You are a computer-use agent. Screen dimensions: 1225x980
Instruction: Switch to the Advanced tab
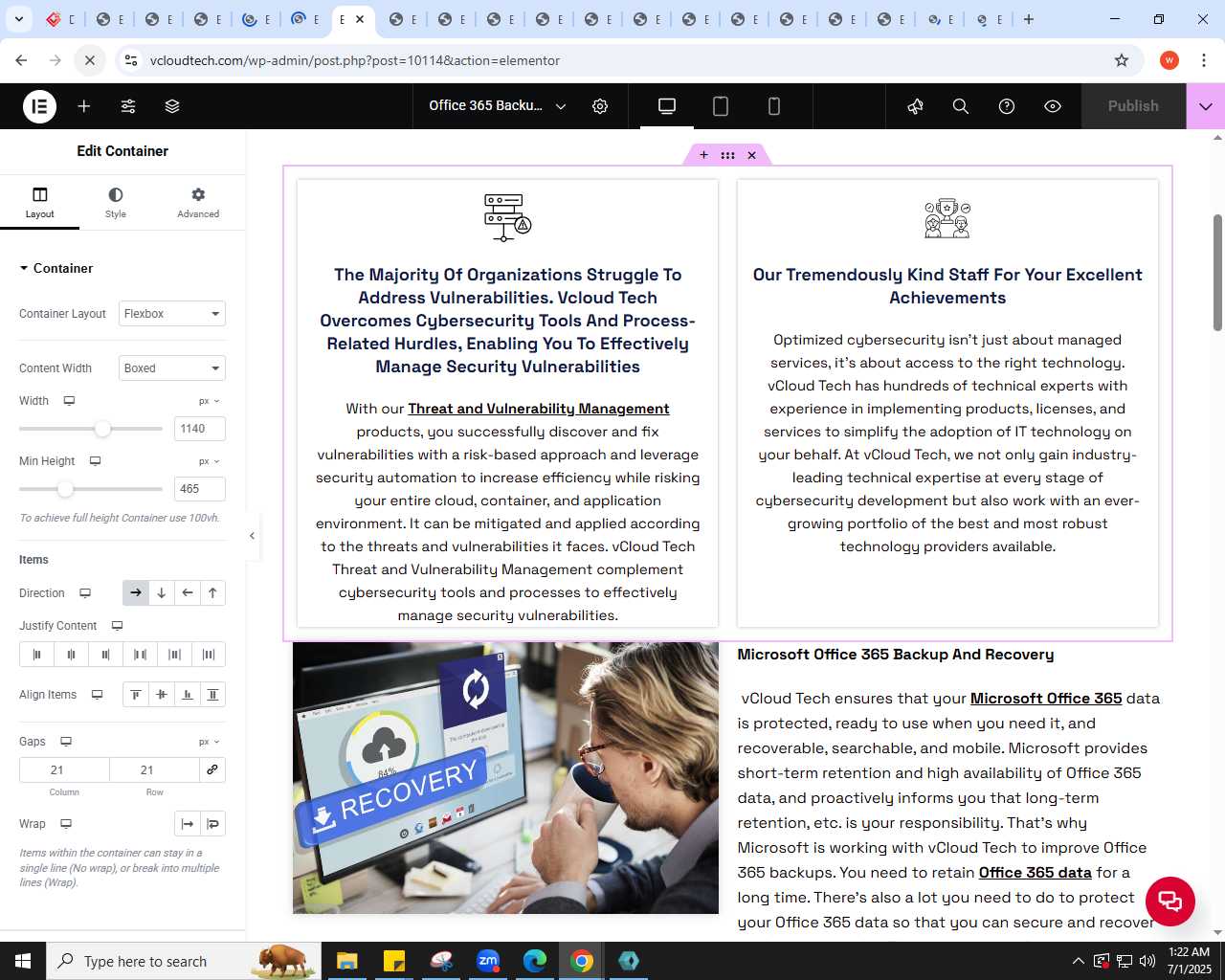(x=198, y=203)
